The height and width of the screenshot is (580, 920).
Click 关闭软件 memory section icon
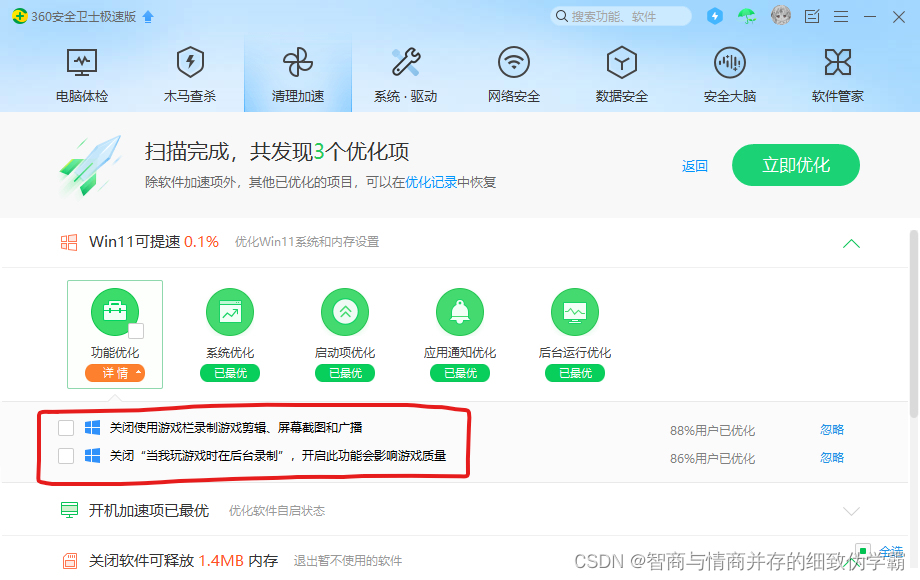70,561
